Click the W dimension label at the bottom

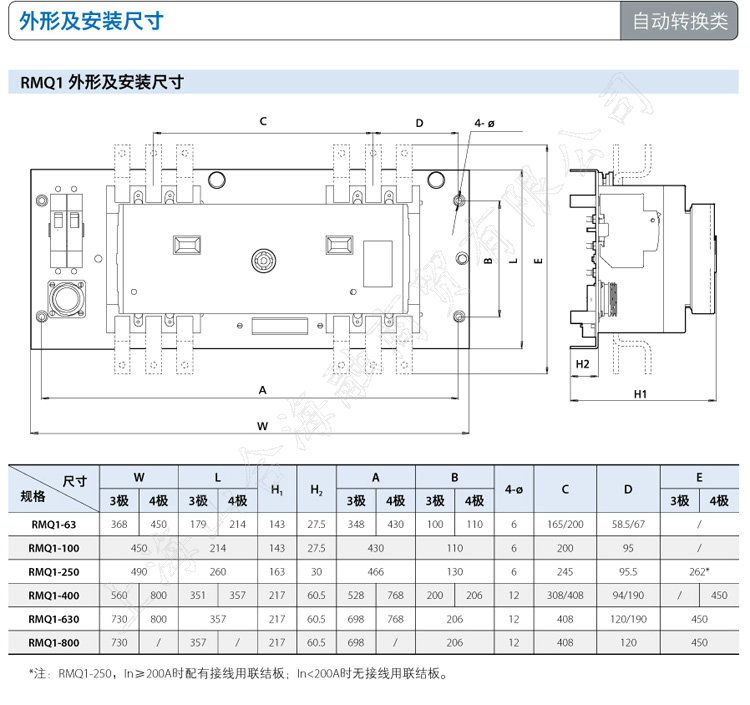(262, 426)
